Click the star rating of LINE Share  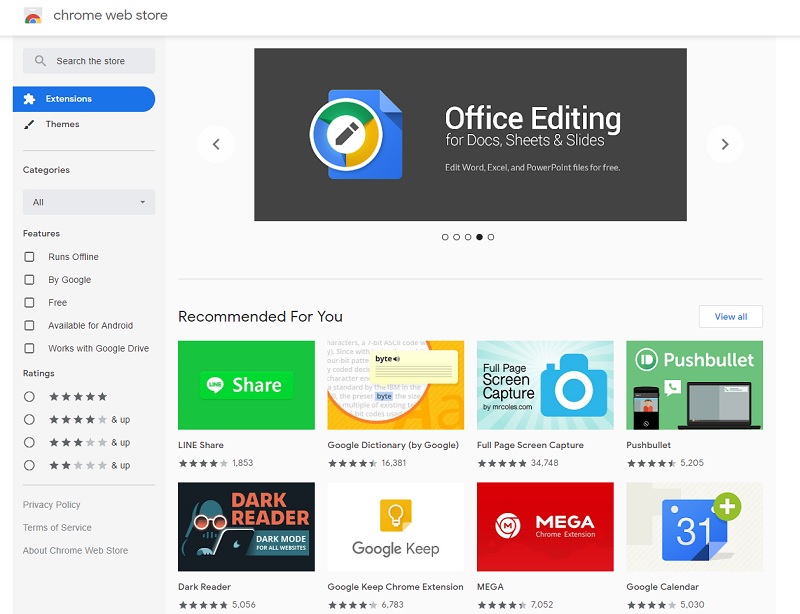(x=203, y=463)
